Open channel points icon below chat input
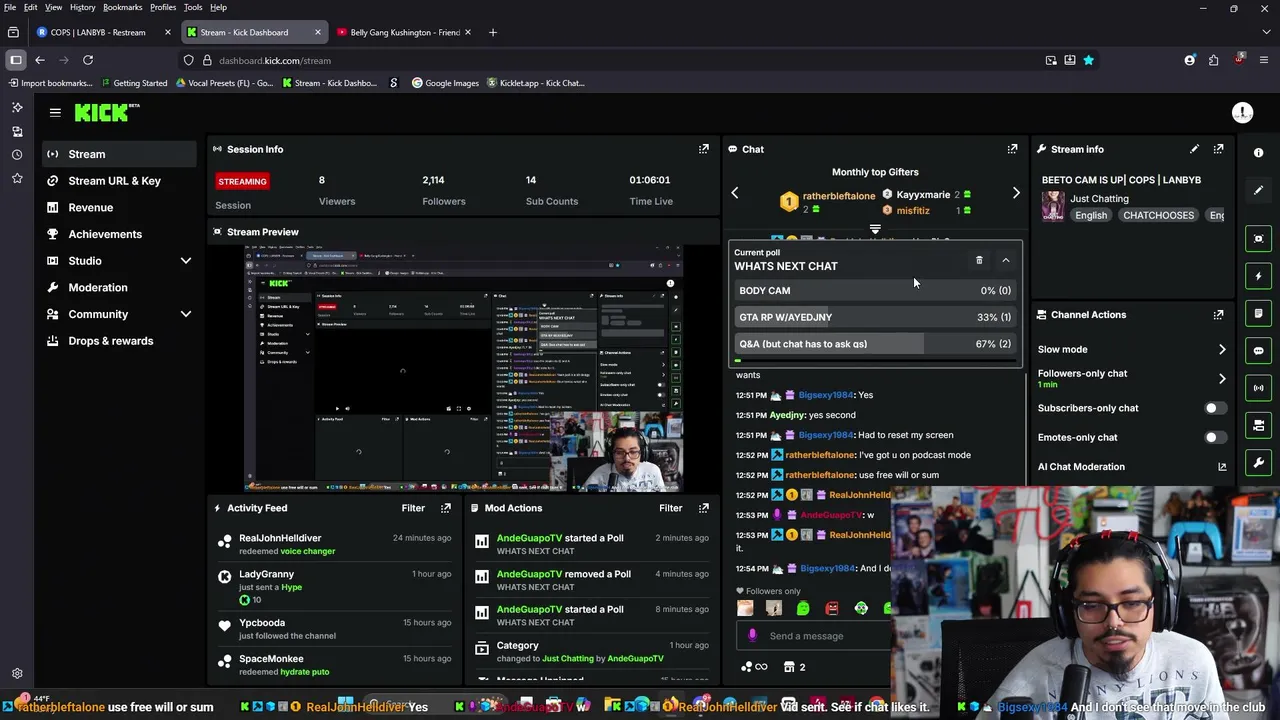 753,667
